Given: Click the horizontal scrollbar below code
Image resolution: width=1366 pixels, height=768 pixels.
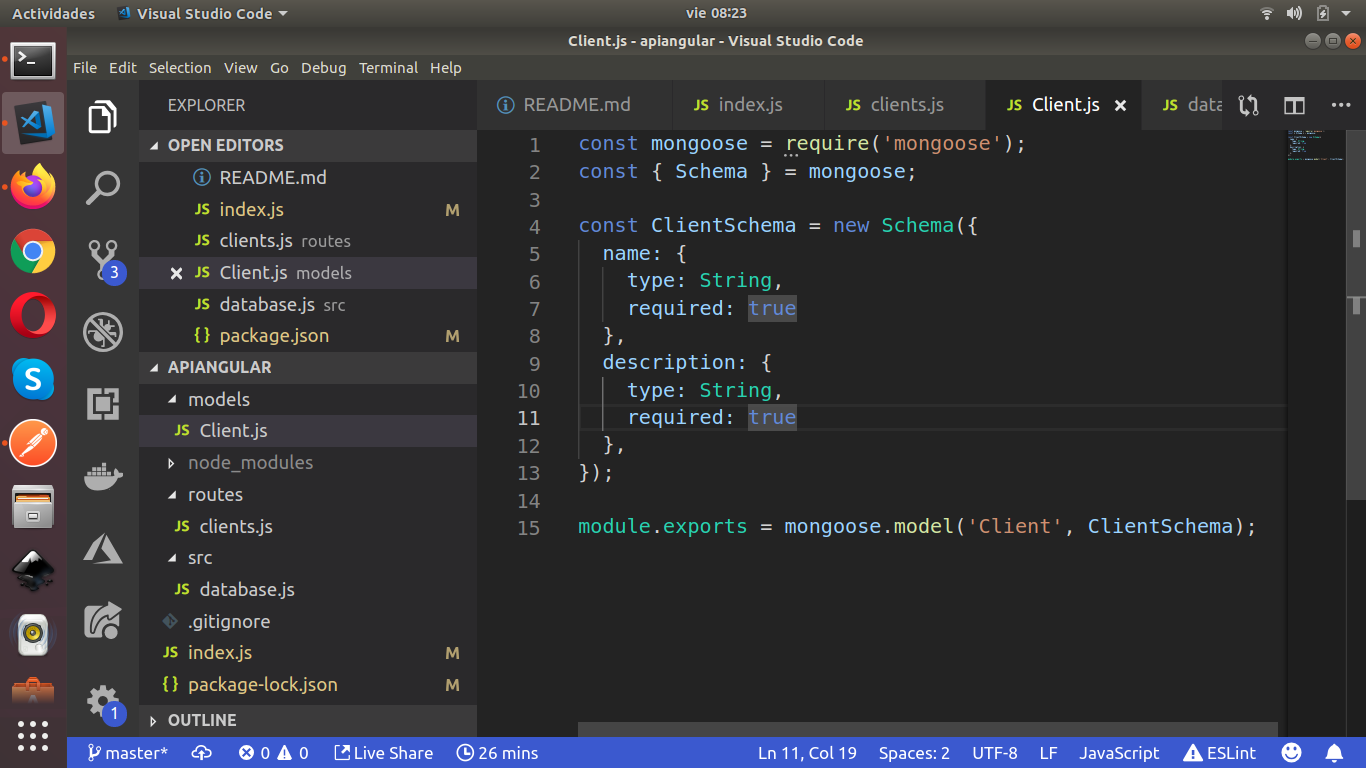Looking at the screenshot, I should click(927, 730).
